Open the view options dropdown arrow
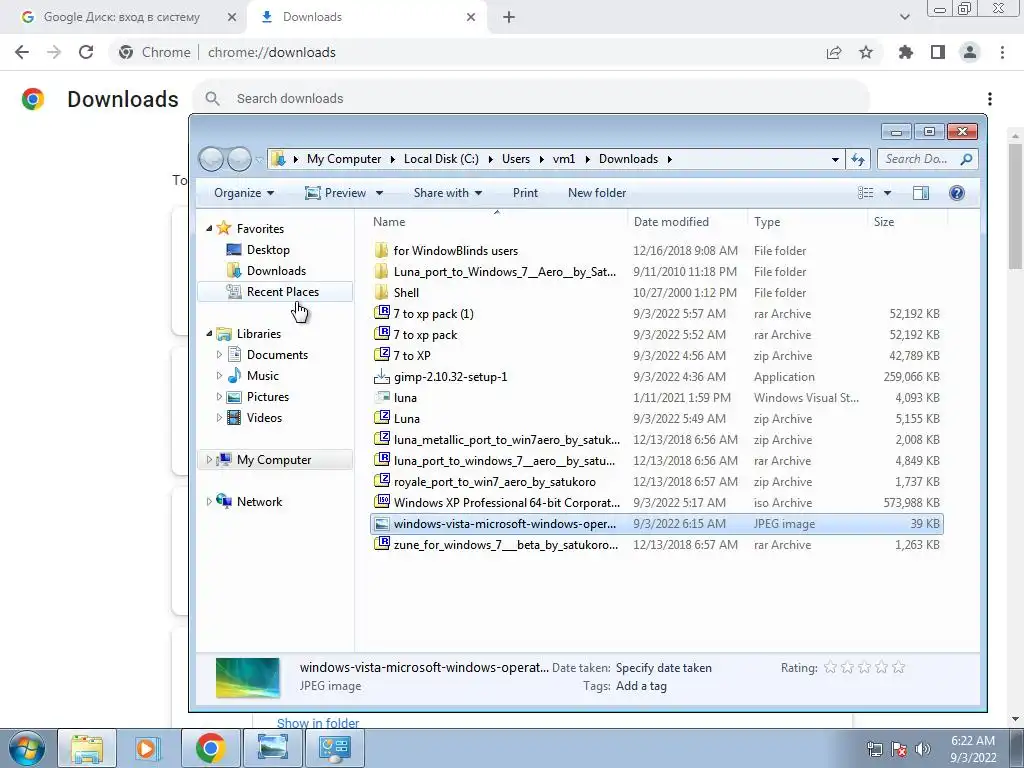This screenshot has width=1024, height=768. [x=887, y=193]
